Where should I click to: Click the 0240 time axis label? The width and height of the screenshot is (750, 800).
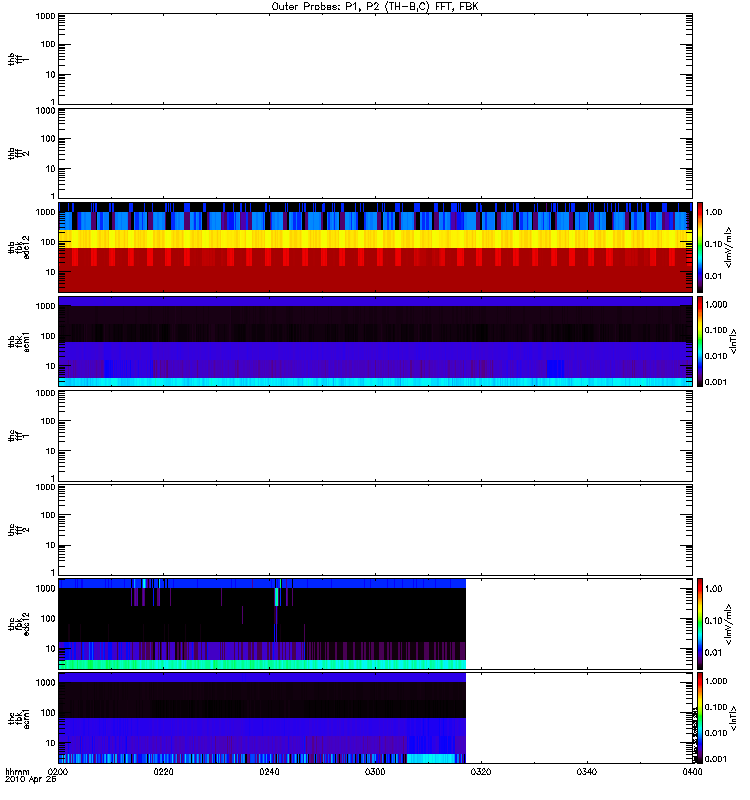point(269,772)
